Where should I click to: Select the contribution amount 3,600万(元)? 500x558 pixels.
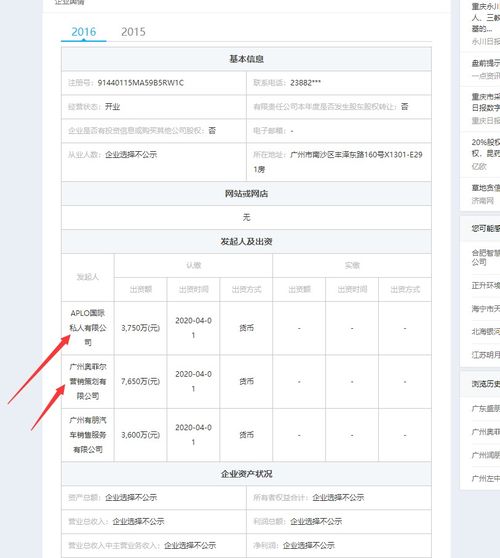[x=141, y=435]
